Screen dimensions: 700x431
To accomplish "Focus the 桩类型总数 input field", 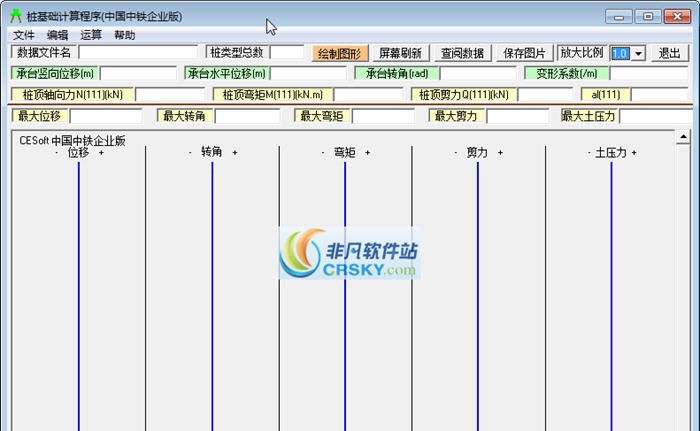I will click(x=287, y=52).
